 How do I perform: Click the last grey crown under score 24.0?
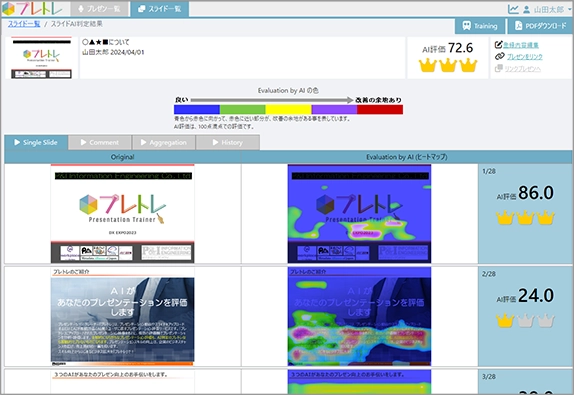(545, 320)
